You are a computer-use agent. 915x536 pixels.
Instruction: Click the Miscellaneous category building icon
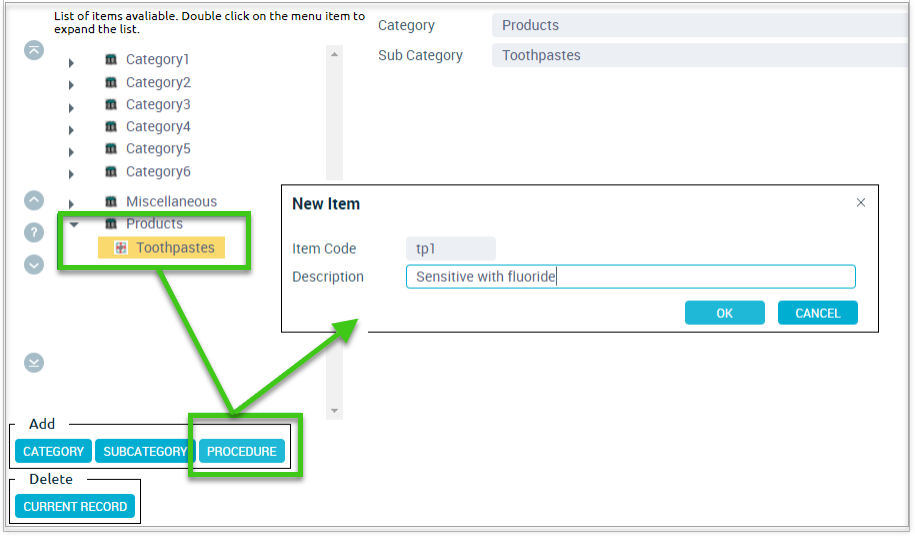click(x=111, y=201)
